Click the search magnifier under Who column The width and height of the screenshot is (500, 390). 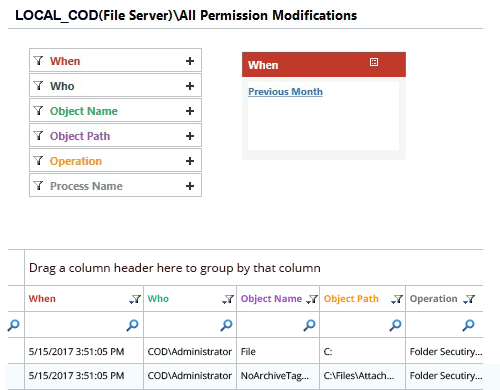pyautogui.click(x=226, y=325)
